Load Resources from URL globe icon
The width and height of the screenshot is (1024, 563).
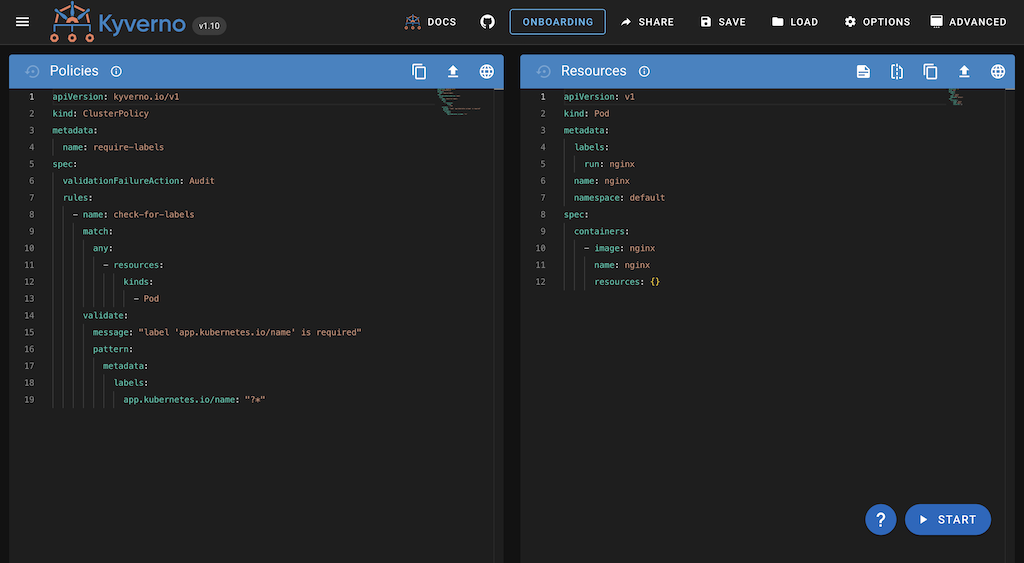tap(997, 71)
